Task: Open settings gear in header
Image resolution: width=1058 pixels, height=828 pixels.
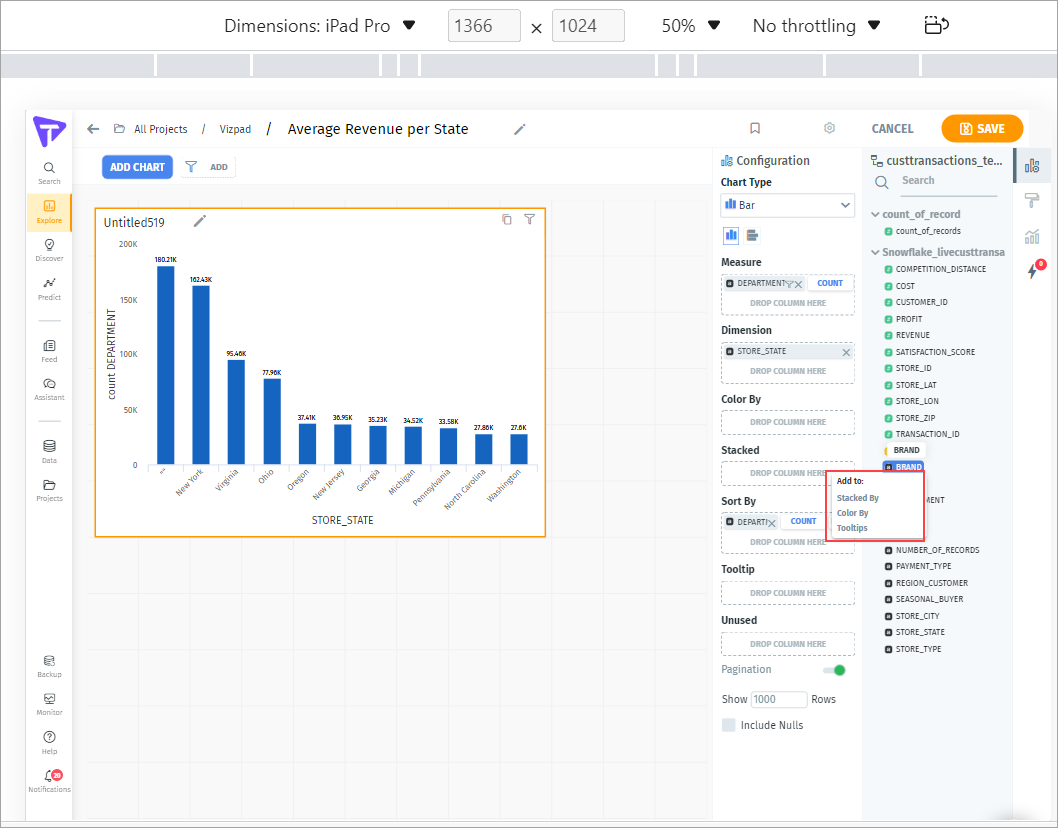Action: pos(829,128)
